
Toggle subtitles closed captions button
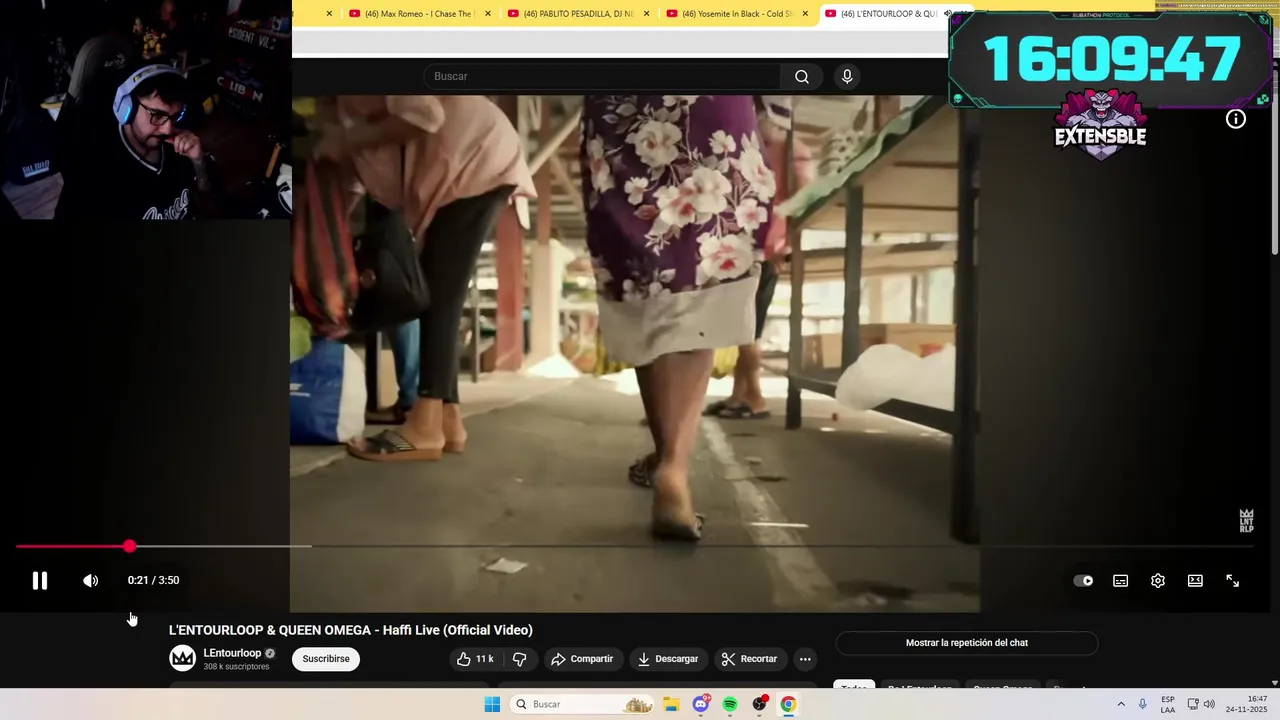point(1121,580)
